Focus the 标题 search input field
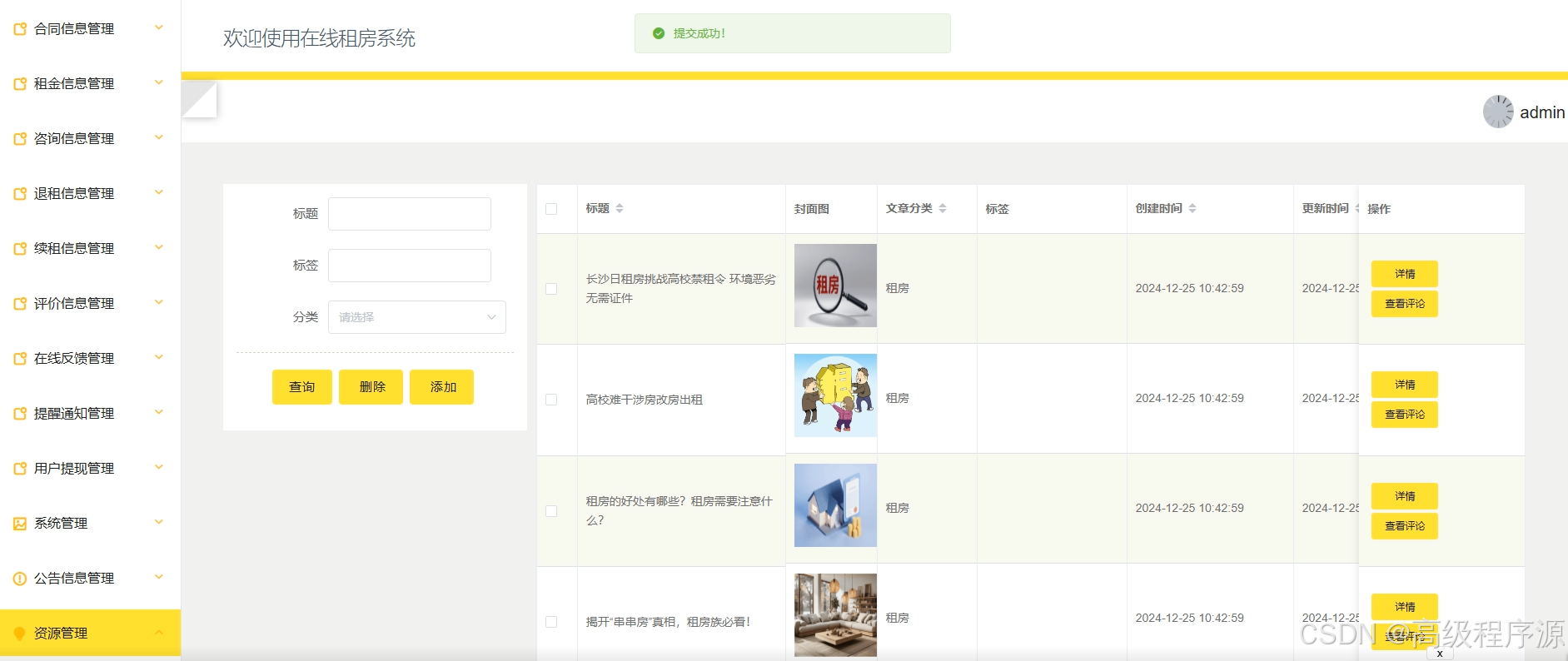Viewport: 1568px width, 661px height. (x=410, y=214)
